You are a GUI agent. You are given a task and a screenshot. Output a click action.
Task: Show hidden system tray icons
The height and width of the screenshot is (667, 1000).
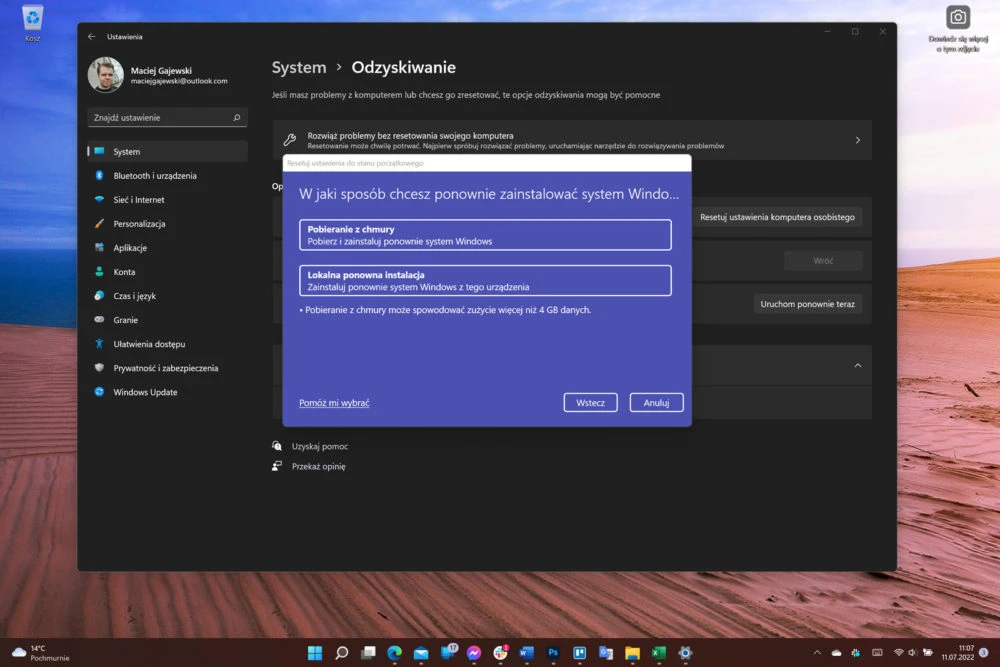[x=817, y=652]
